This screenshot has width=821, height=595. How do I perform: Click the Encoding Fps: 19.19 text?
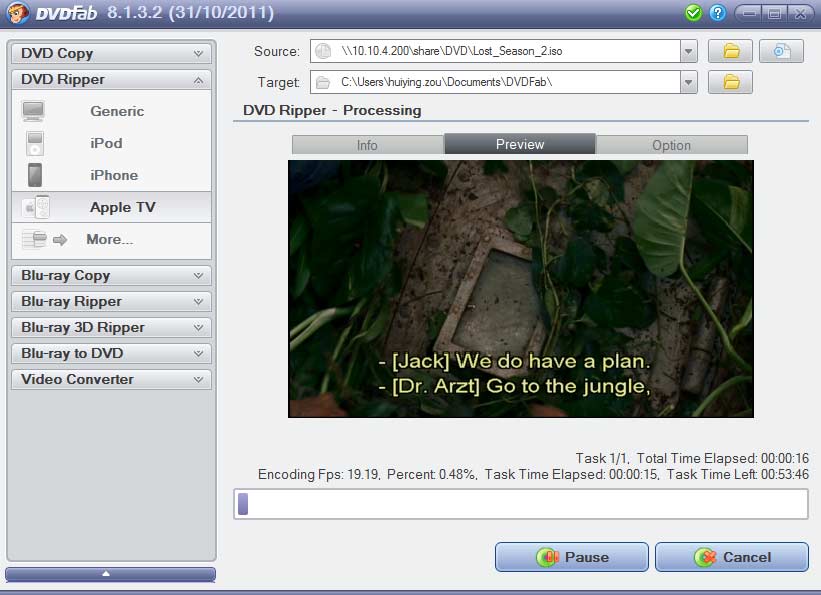(318, 475)
